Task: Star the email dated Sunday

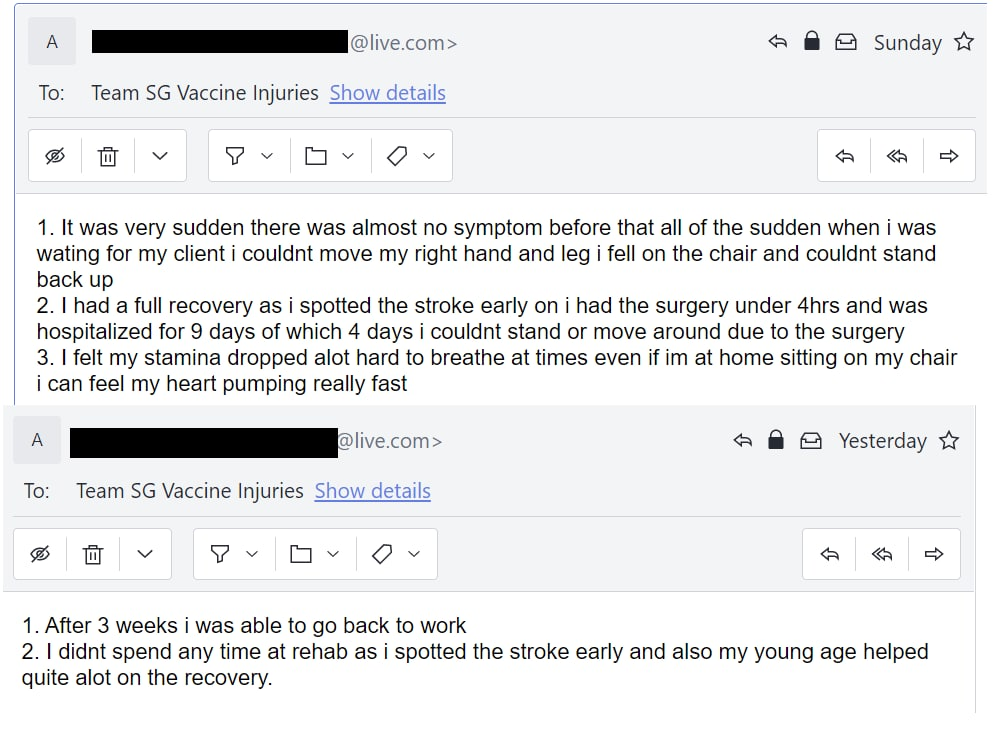Action: point(964,42)
